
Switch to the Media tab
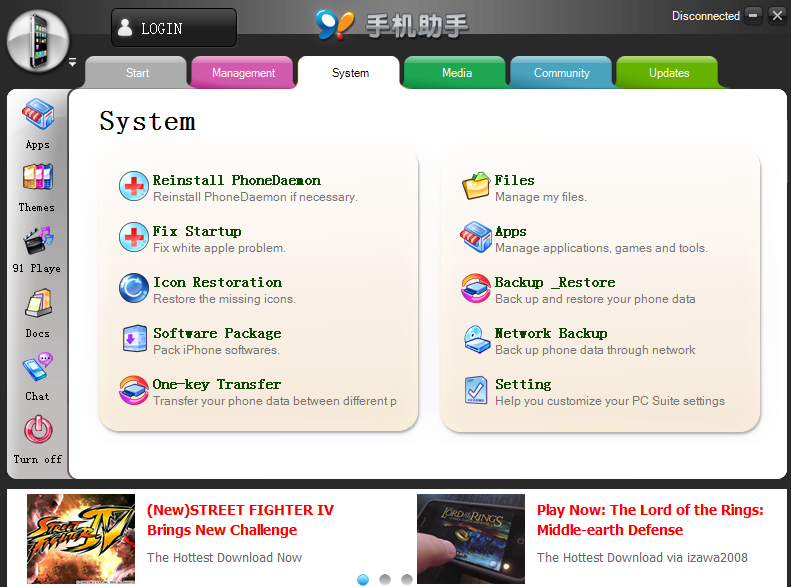point(456,73)
